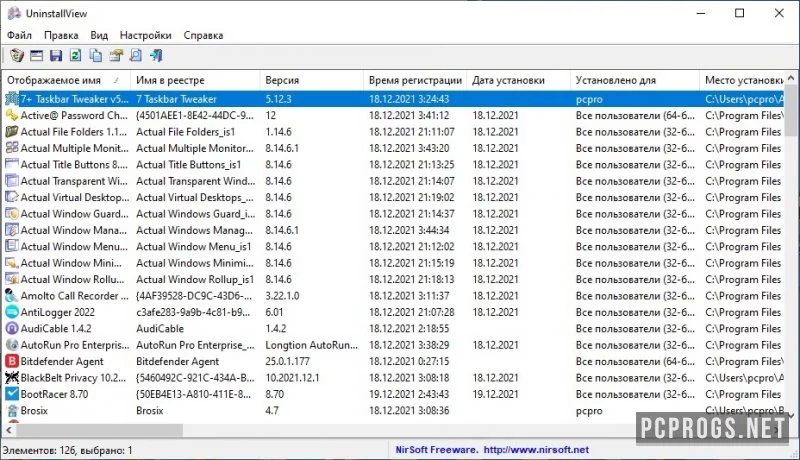The width and height of the screenshot is (800, 460).
Task: Select version cell 25.0.1.177
Action: 288,361
